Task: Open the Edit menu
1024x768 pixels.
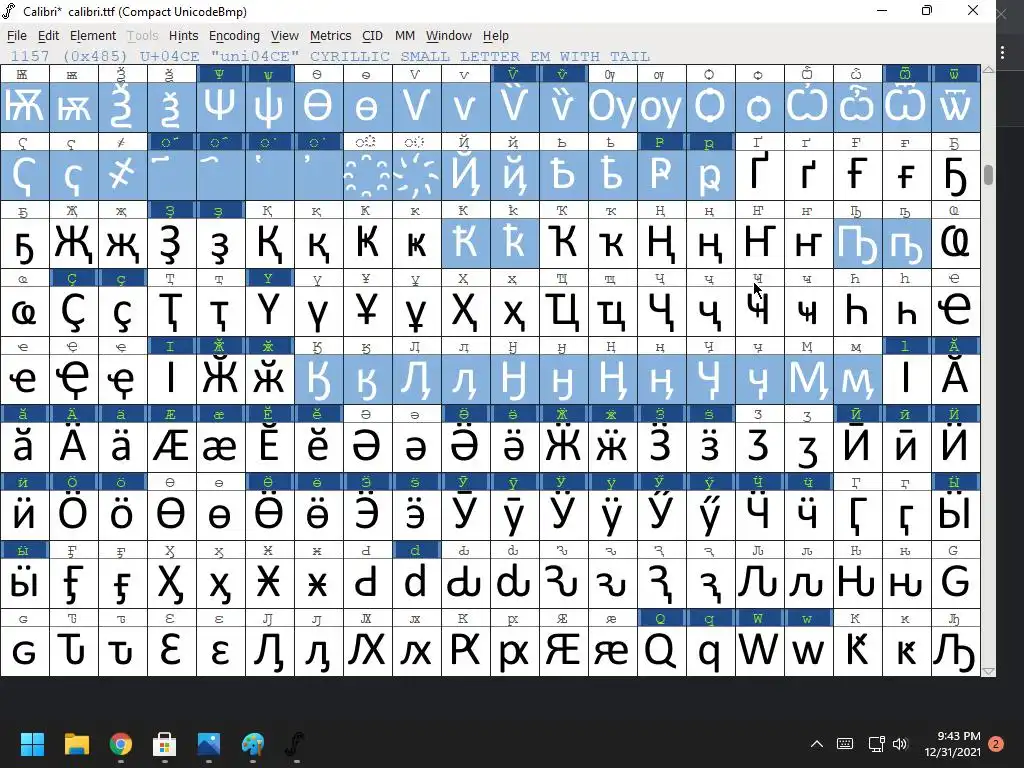Action: (x=48, y=36)
